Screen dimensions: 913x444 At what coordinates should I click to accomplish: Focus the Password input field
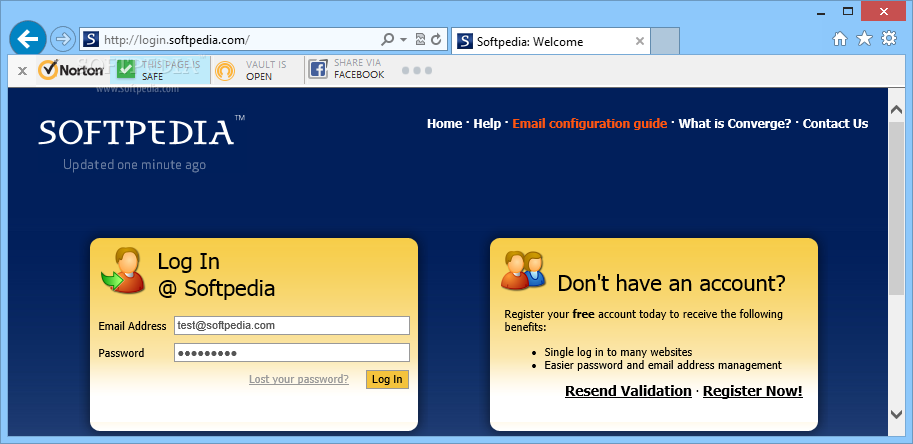(x=292, y=353)
